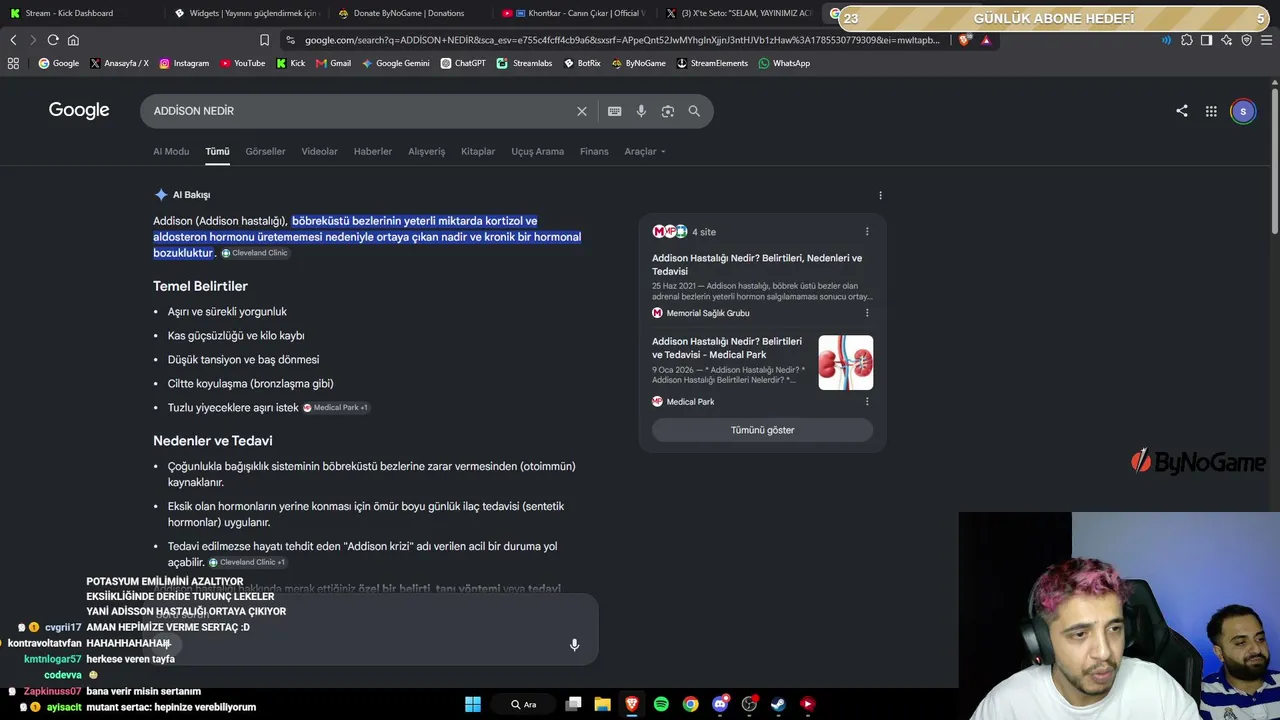The width and height of the screenshot is (1280, 720).
Task: Reload the current page
Action: [53, 40]
